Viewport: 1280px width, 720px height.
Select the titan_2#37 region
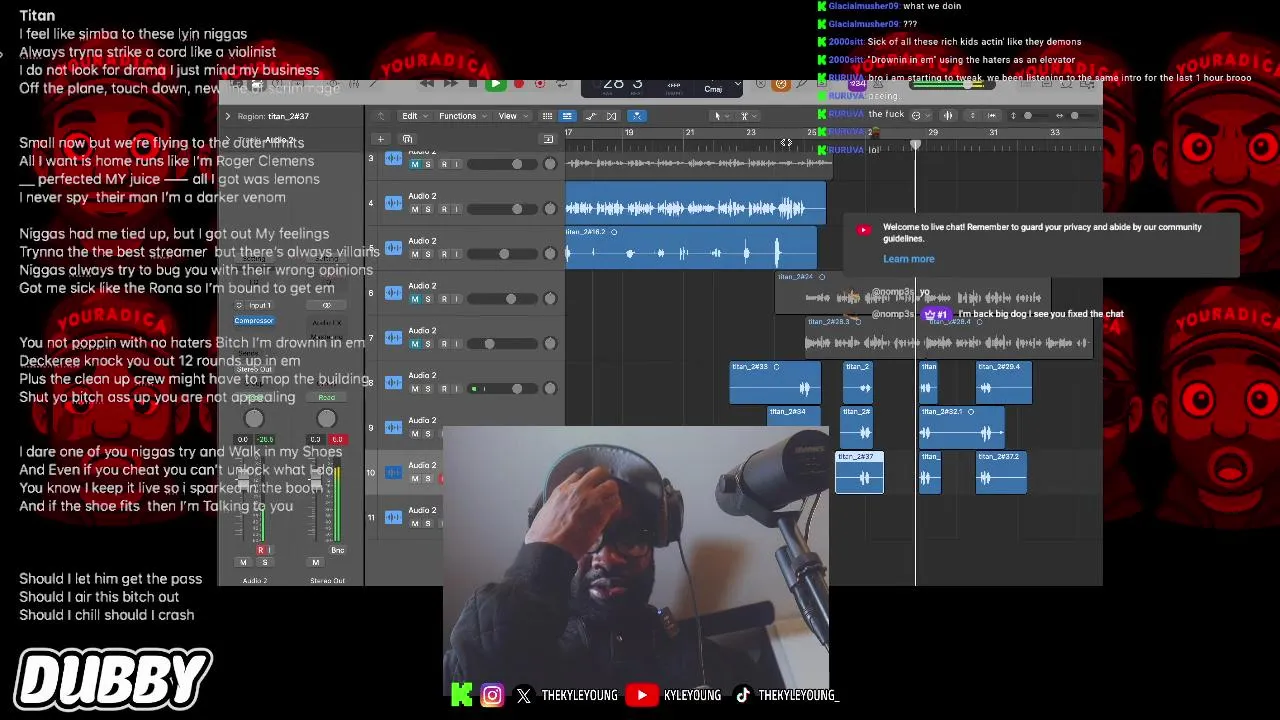(859, 472)
